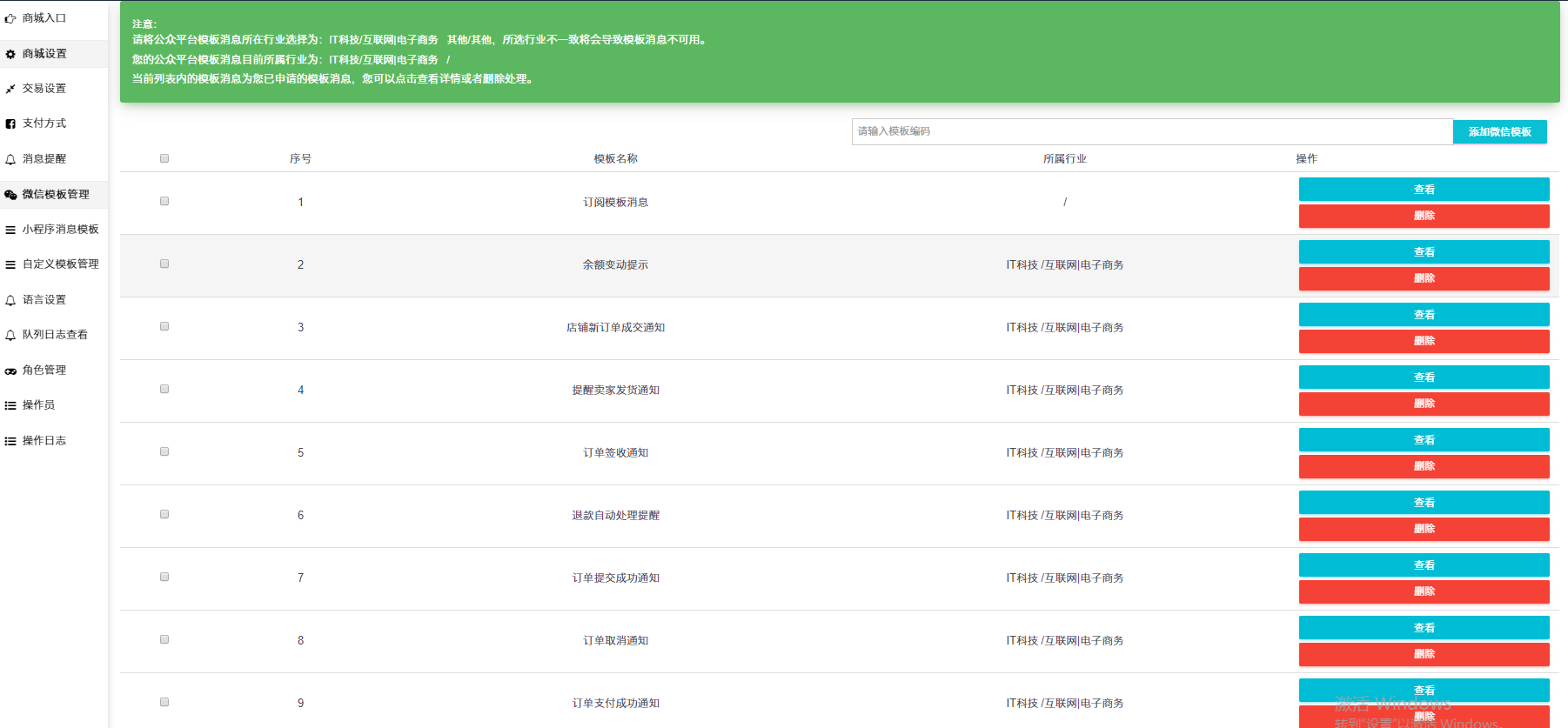Image resolution: width=1568 pixels, height=728 pixels.
Task: Click the wallet icon beside 支付方式
Action: pos(10,124)
